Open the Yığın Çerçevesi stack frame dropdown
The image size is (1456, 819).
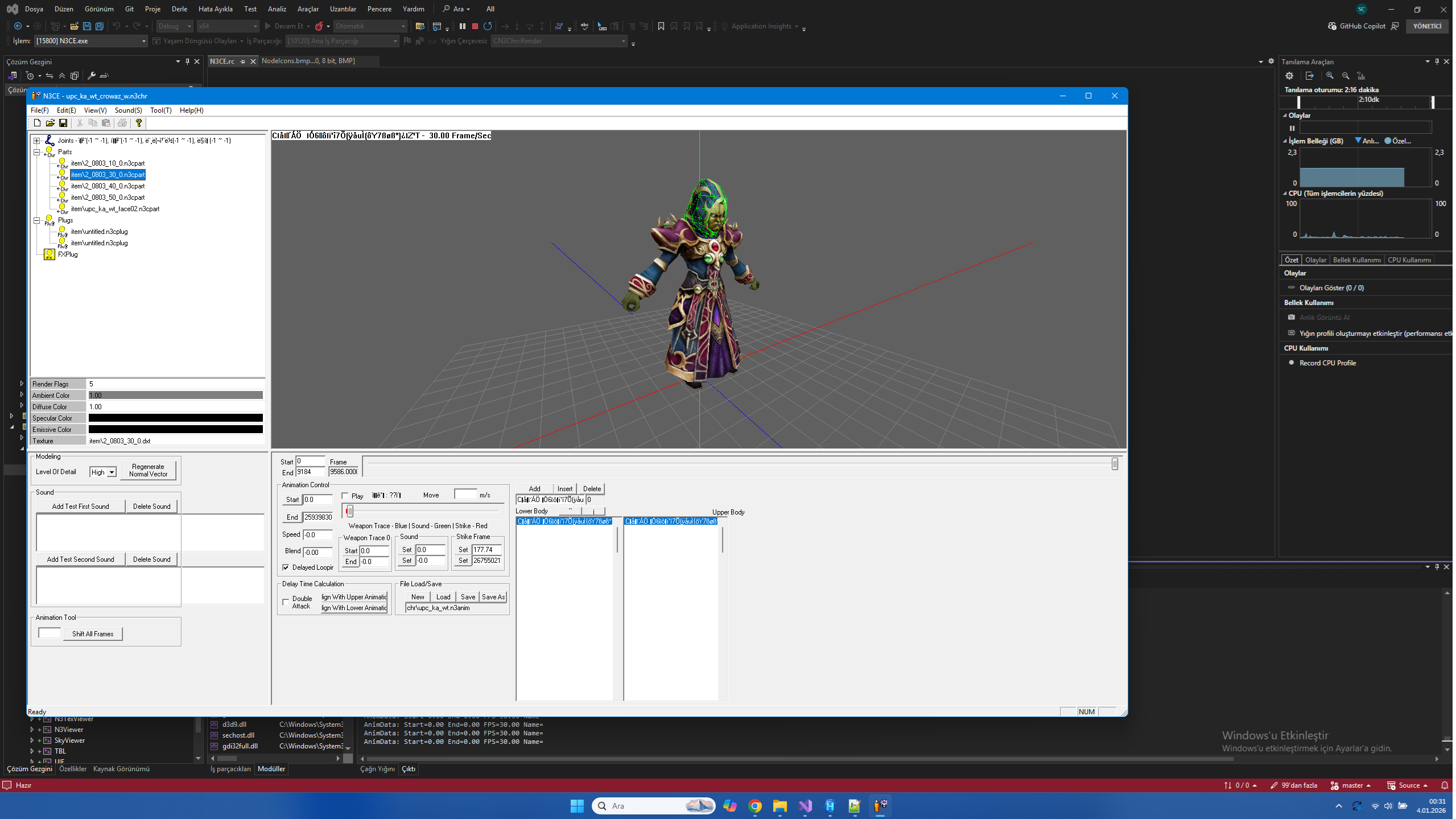pos(559,41)
